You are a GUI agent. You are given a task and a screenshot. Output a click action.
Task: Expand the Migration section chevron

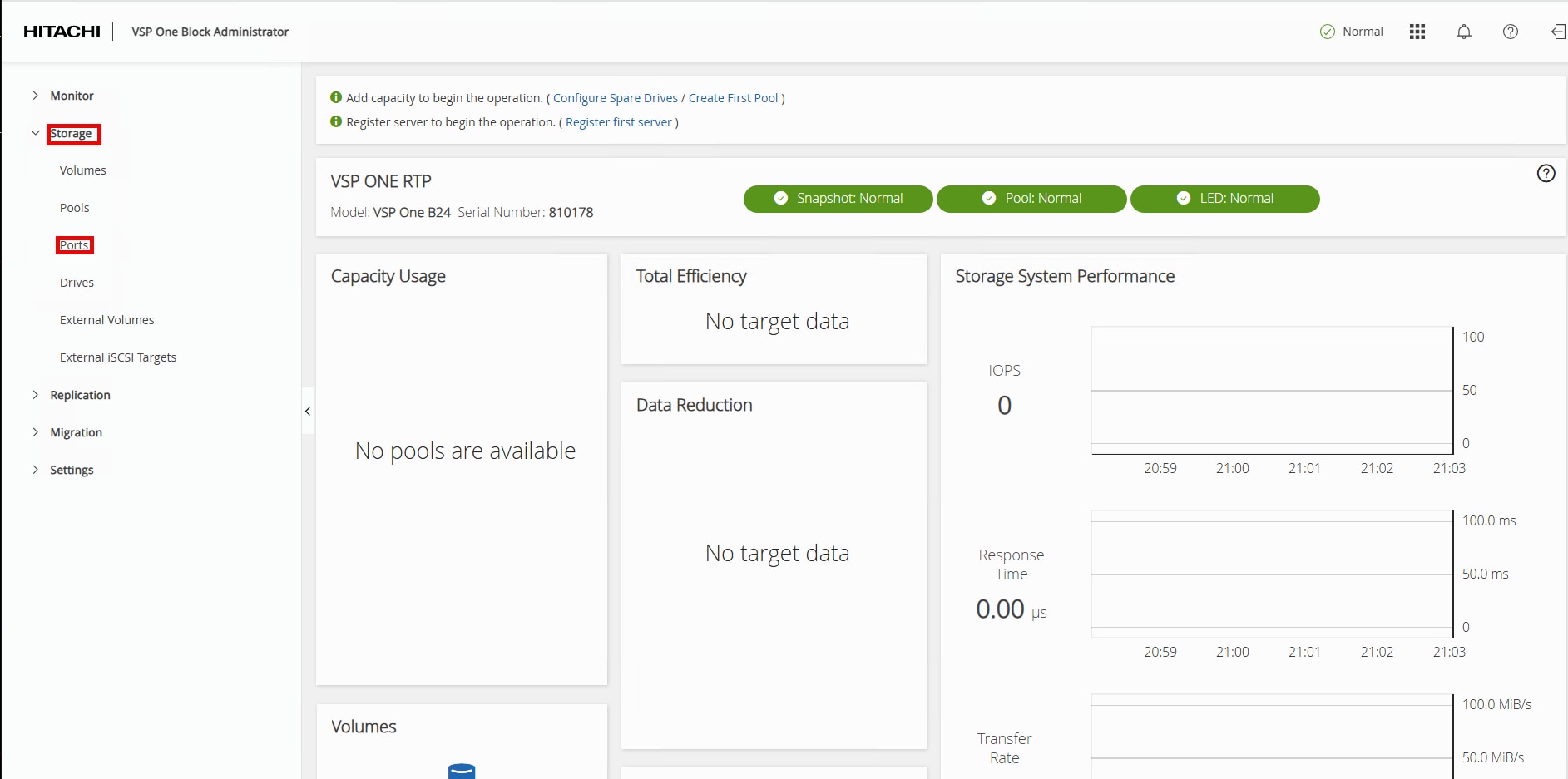[x=36, y=432]
